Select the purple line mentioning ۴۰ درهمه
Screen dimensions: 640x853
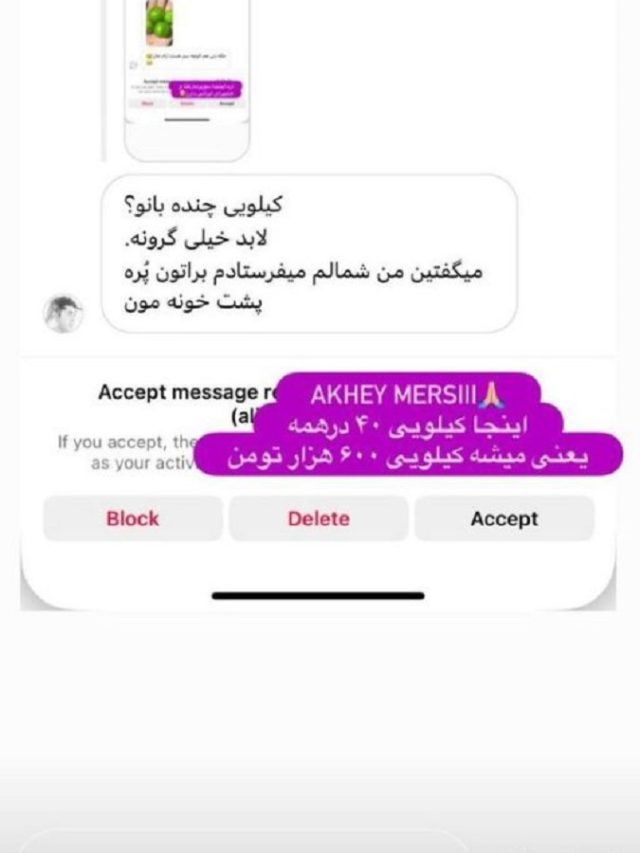coord(408,425)
